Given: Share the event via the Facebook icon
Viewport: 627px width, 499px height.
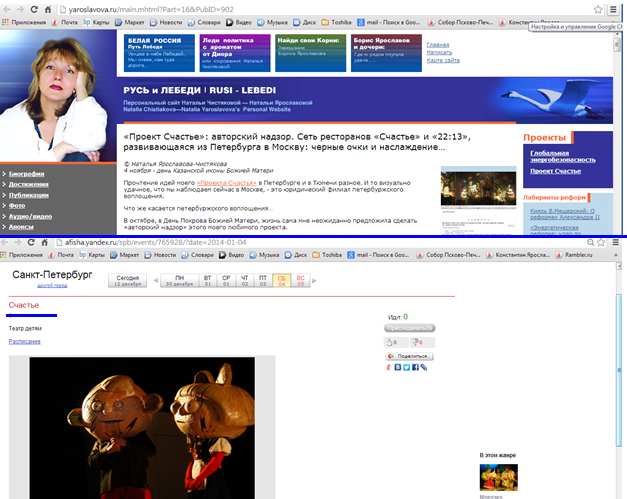Looking at the screenshot, I should tap(415, 367).
